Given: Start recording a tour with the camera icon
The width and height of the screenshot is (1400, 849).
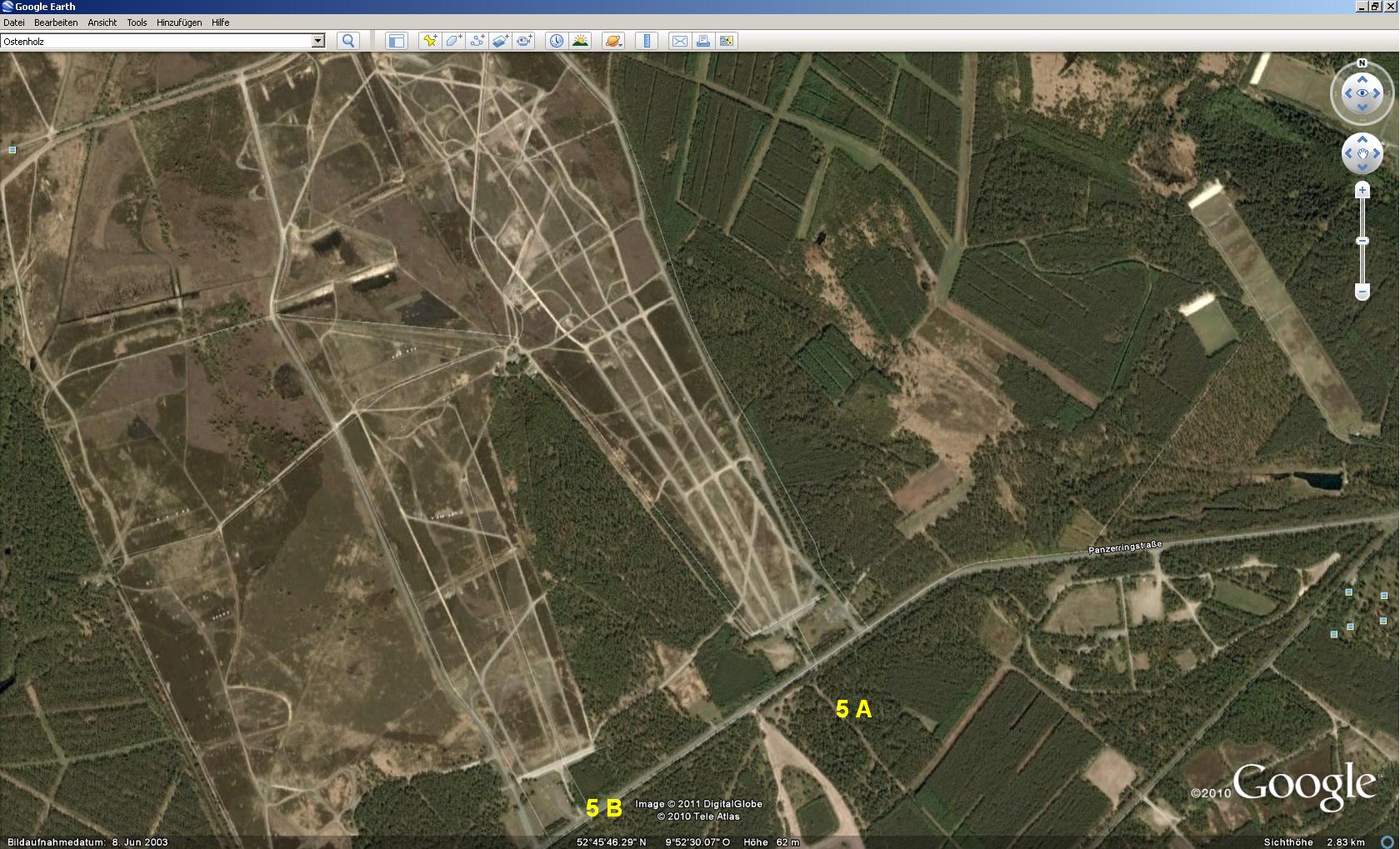Looking at the screenshot, I should coord(523,41).
